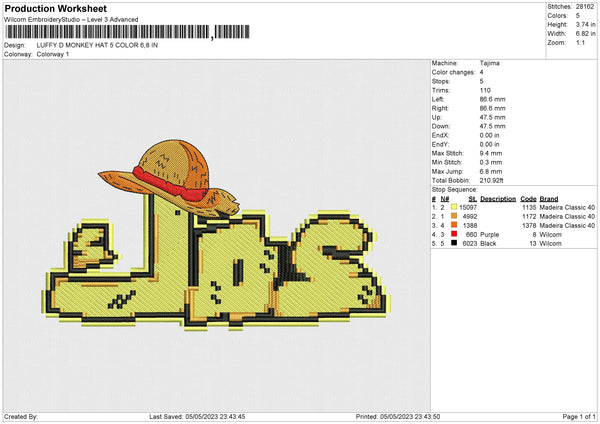Click the "Brand" column header

click(x=549, y=199)
